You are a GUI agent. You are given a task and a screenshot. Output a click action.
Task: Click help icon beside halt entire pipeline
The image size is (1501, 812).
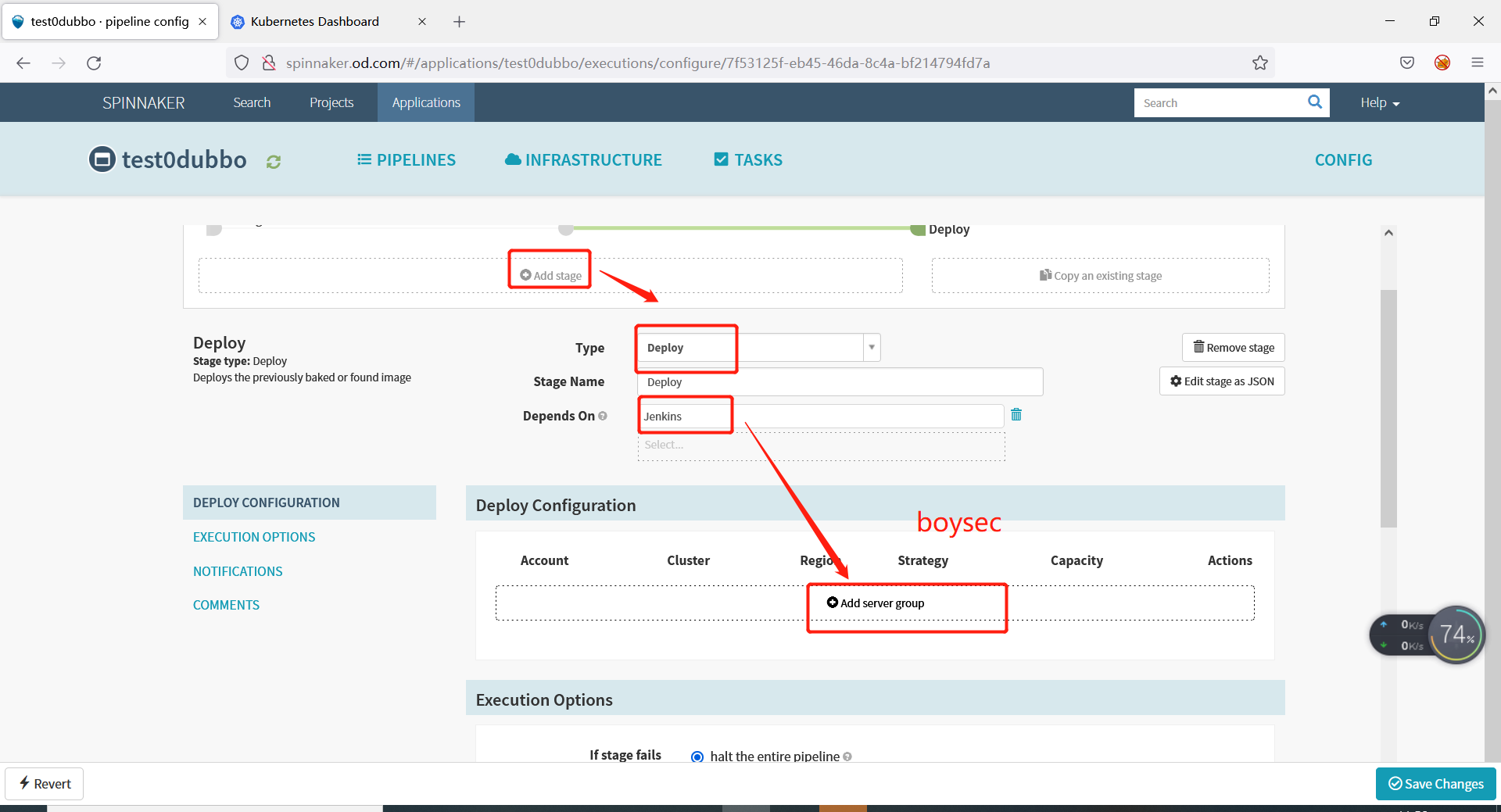847,757
